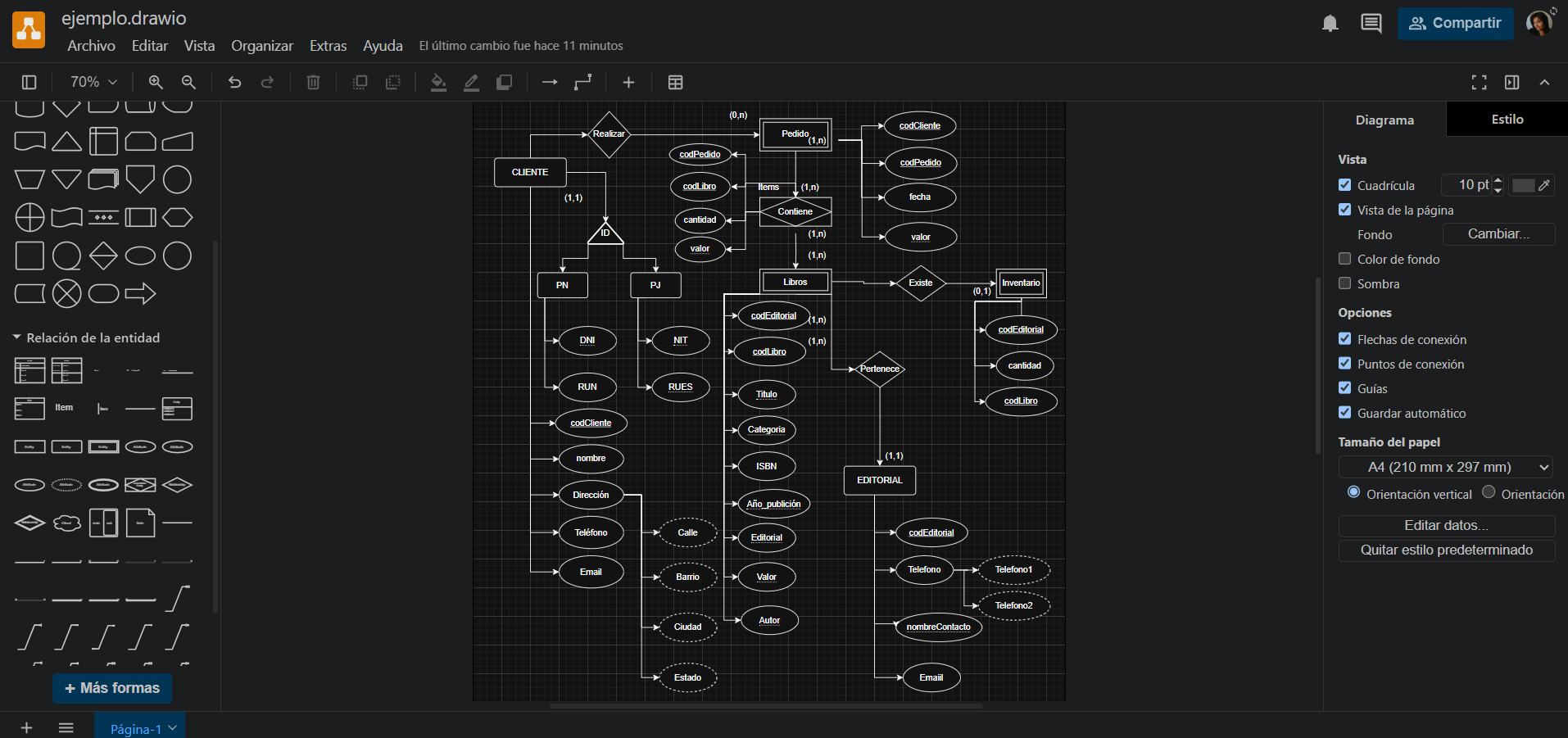Enter fullscreen mode
The image size is (1568, 738).
coord(1479,82)
